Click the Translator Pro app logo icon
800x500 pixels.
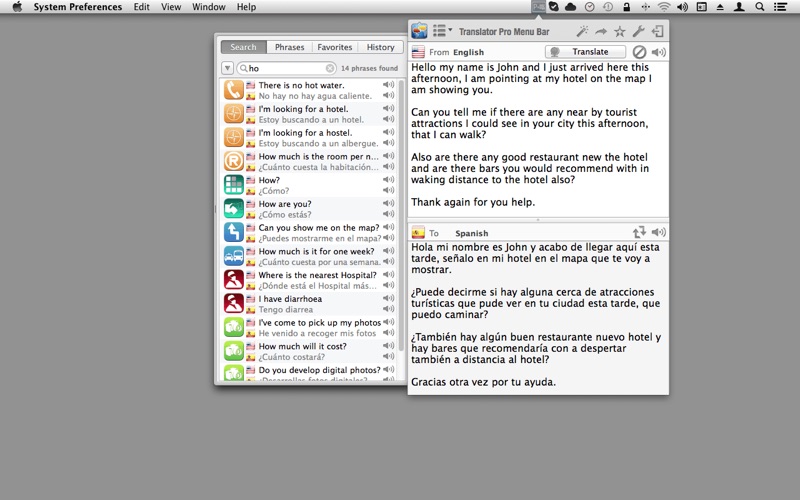pyautogui.click(x=419, y=31)
